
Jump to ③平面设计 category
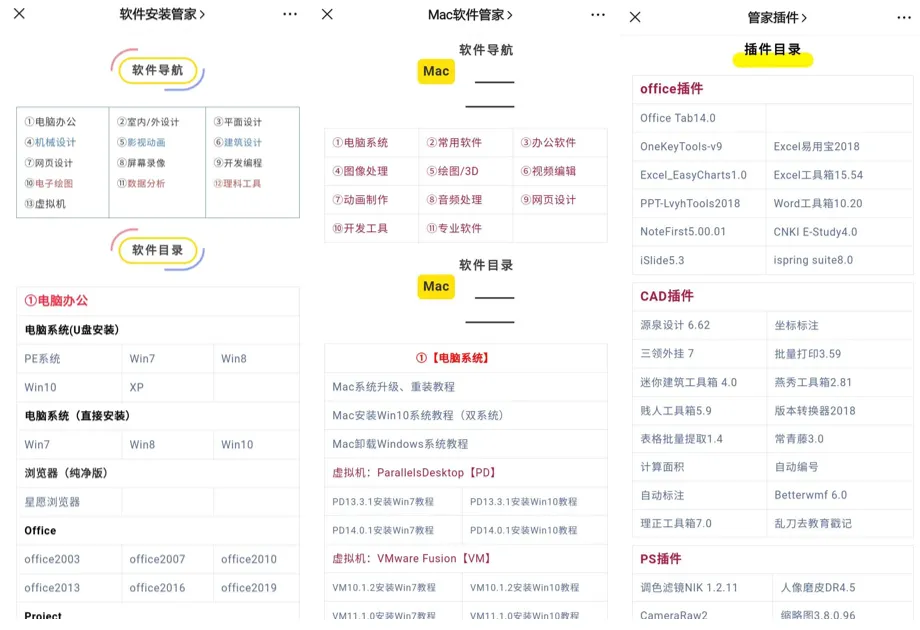[238, 122]
